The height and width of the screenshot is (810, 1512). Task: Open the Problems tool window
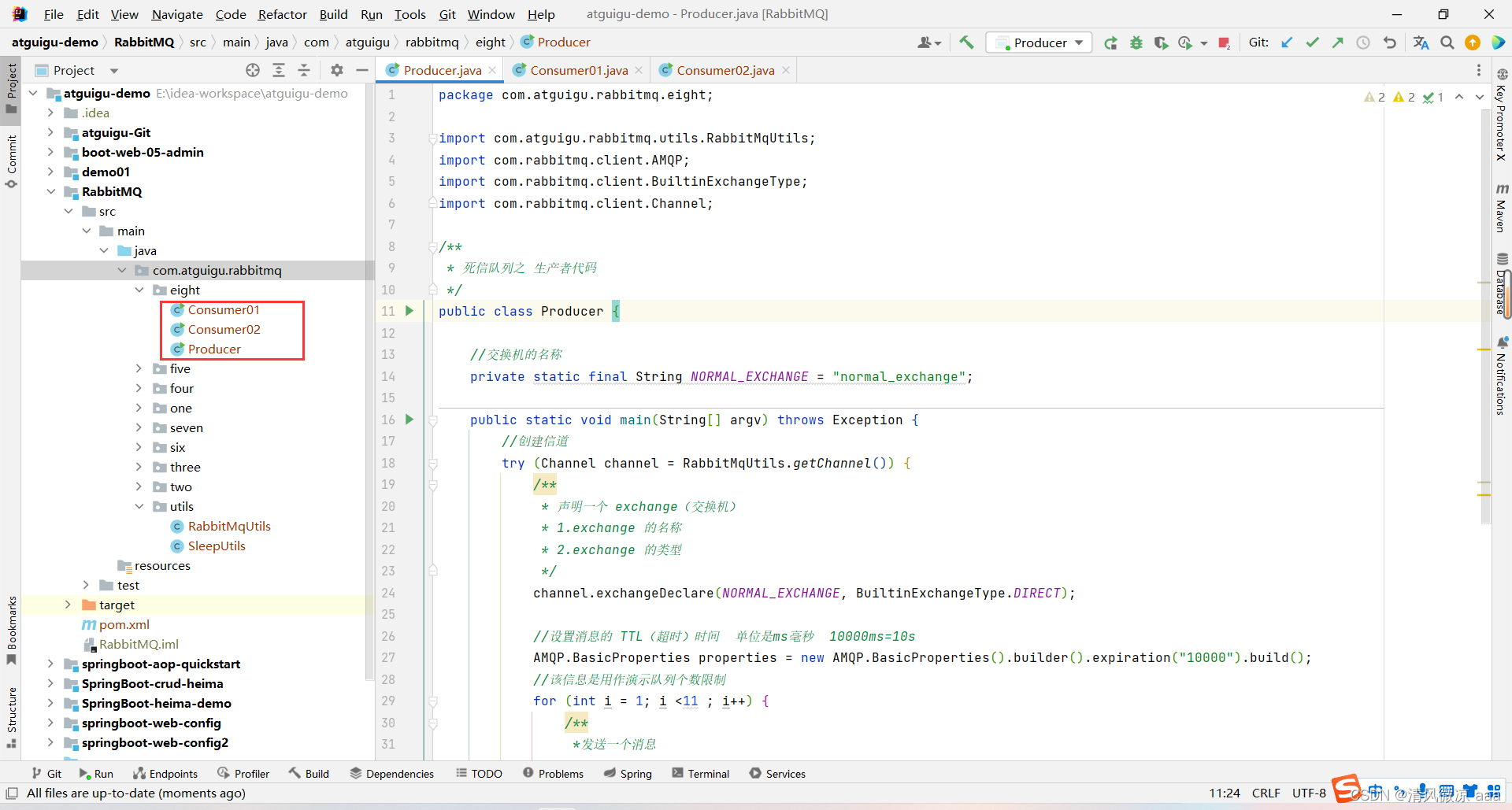pyautogui.click(x=553, y=774)
